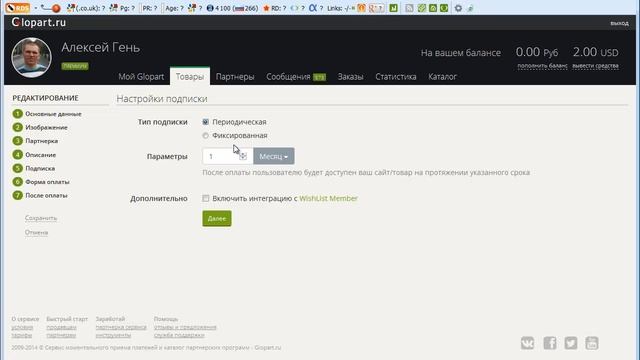This screenshot has width=640, height=360.
Task: Click the RSS feed icon in toolbar
Action: point(409,8)
